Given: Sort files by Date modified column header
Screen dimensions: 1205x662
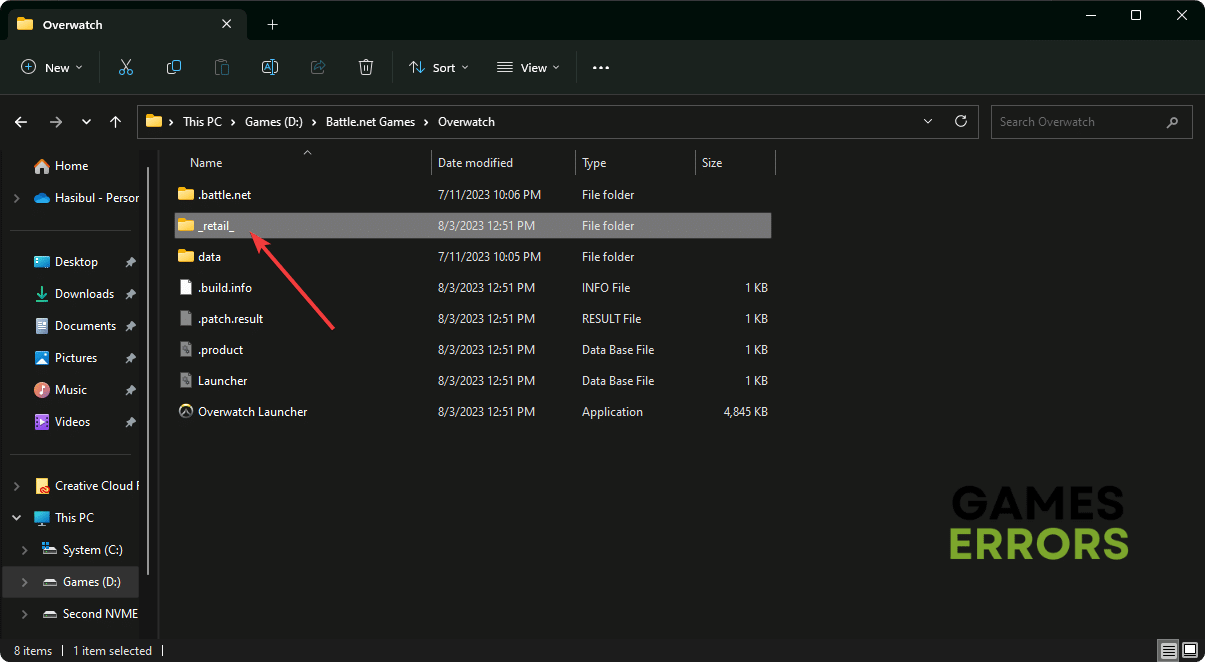Looking at the screenshot, I should (x=476, y=163).
